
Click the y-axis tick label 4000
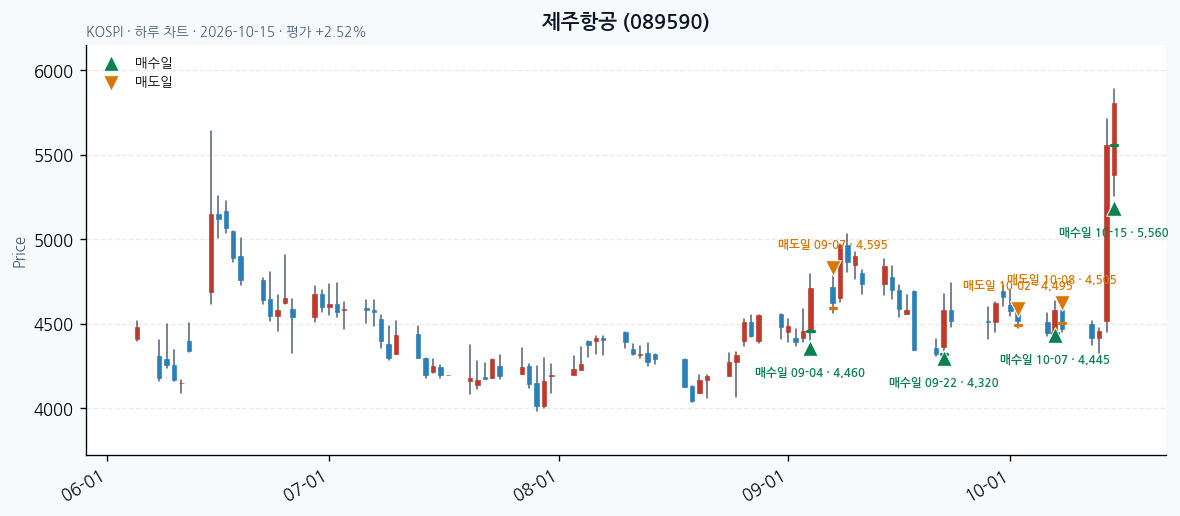pyautogui.click(x=53, y=409)
